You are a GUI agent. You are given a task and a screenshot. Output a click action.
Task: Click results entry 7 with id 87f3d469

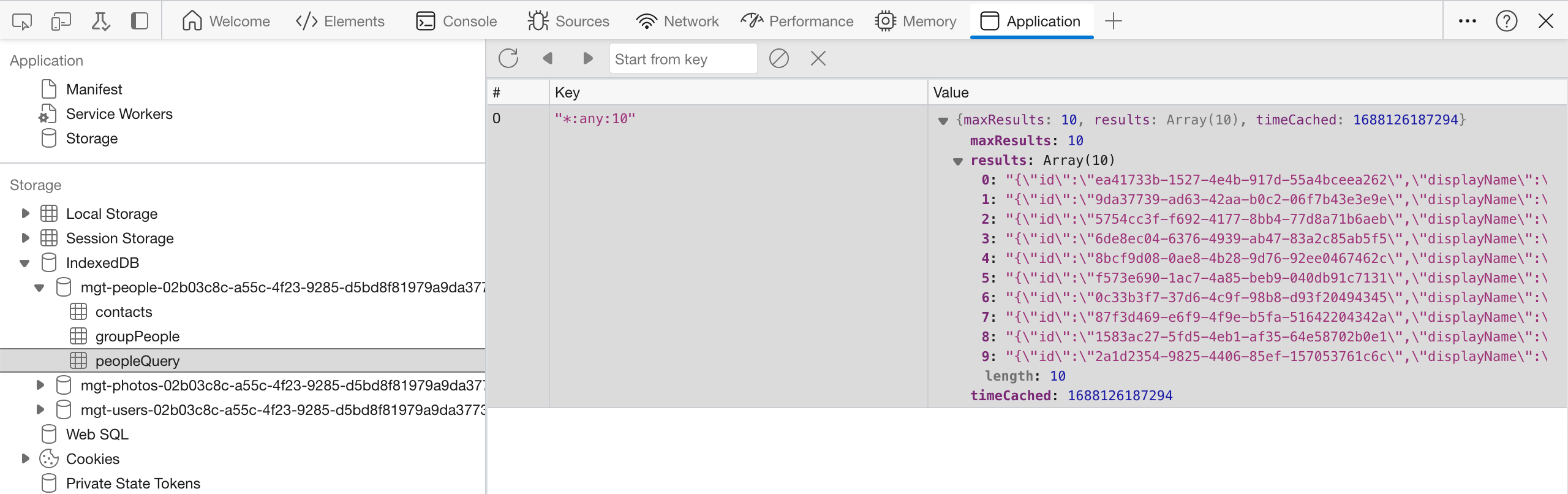click(1264, 317)
